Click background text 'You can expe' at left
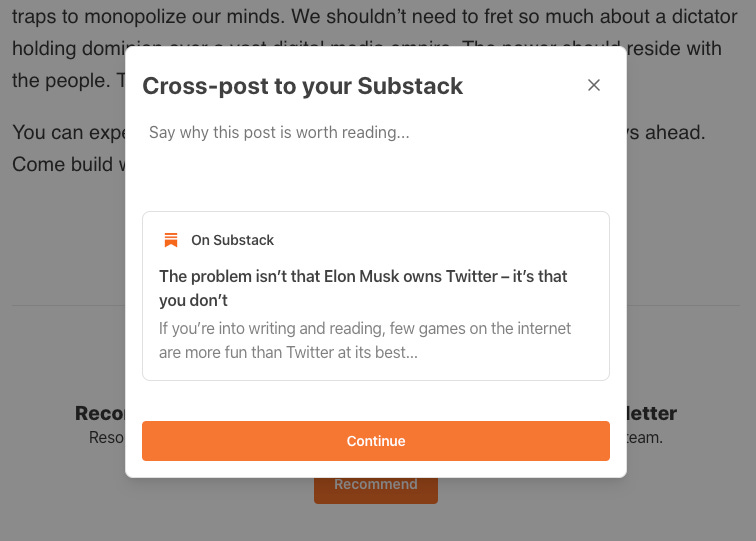Viewport: 756px width, 541px height. click(x=68, y=133)
